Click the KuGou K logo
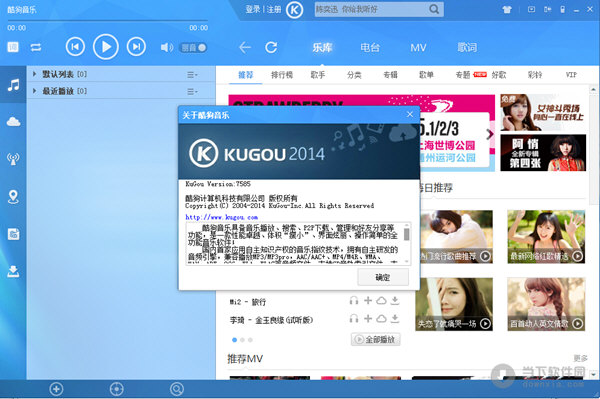 pyautogui.click(x=294, y=10)
